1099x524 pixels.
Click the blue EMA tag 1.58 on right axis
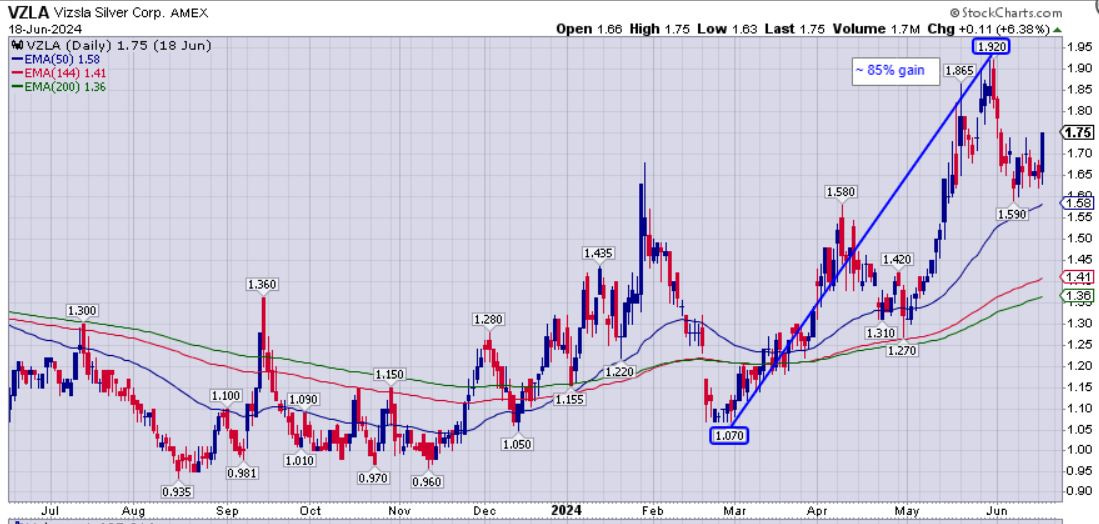coord(1079,203)
